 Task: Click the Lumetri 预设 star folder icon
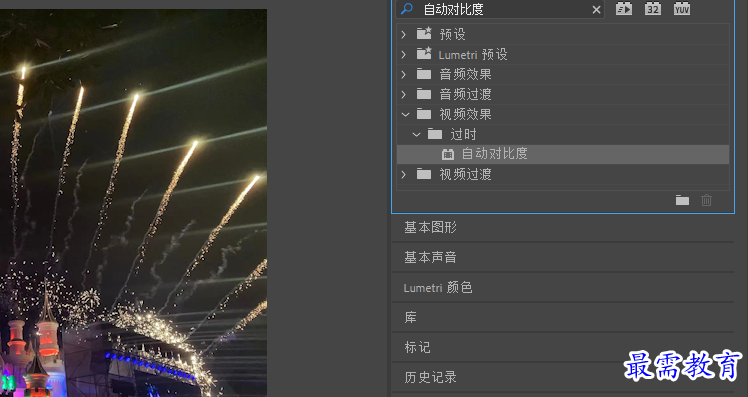click(424, 53)
